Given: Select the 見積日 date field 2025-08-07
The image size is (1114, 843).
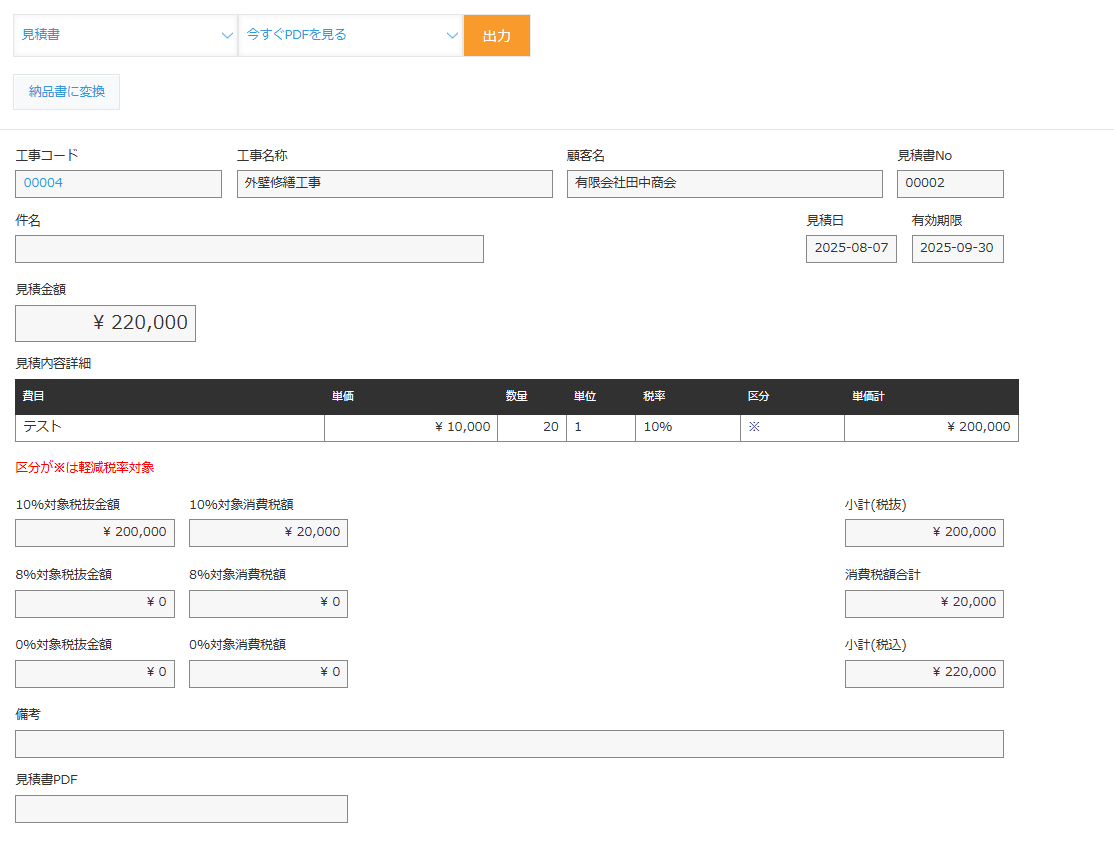Looking at the screenshot, I should 851,249.
